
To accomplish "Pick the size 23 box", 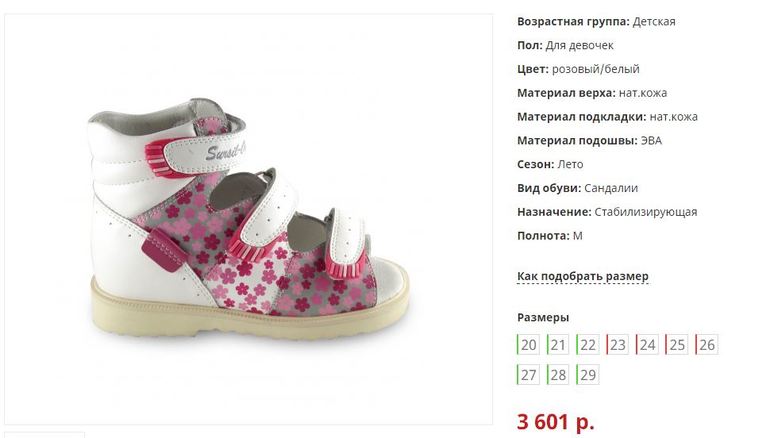I will (617, 345).
